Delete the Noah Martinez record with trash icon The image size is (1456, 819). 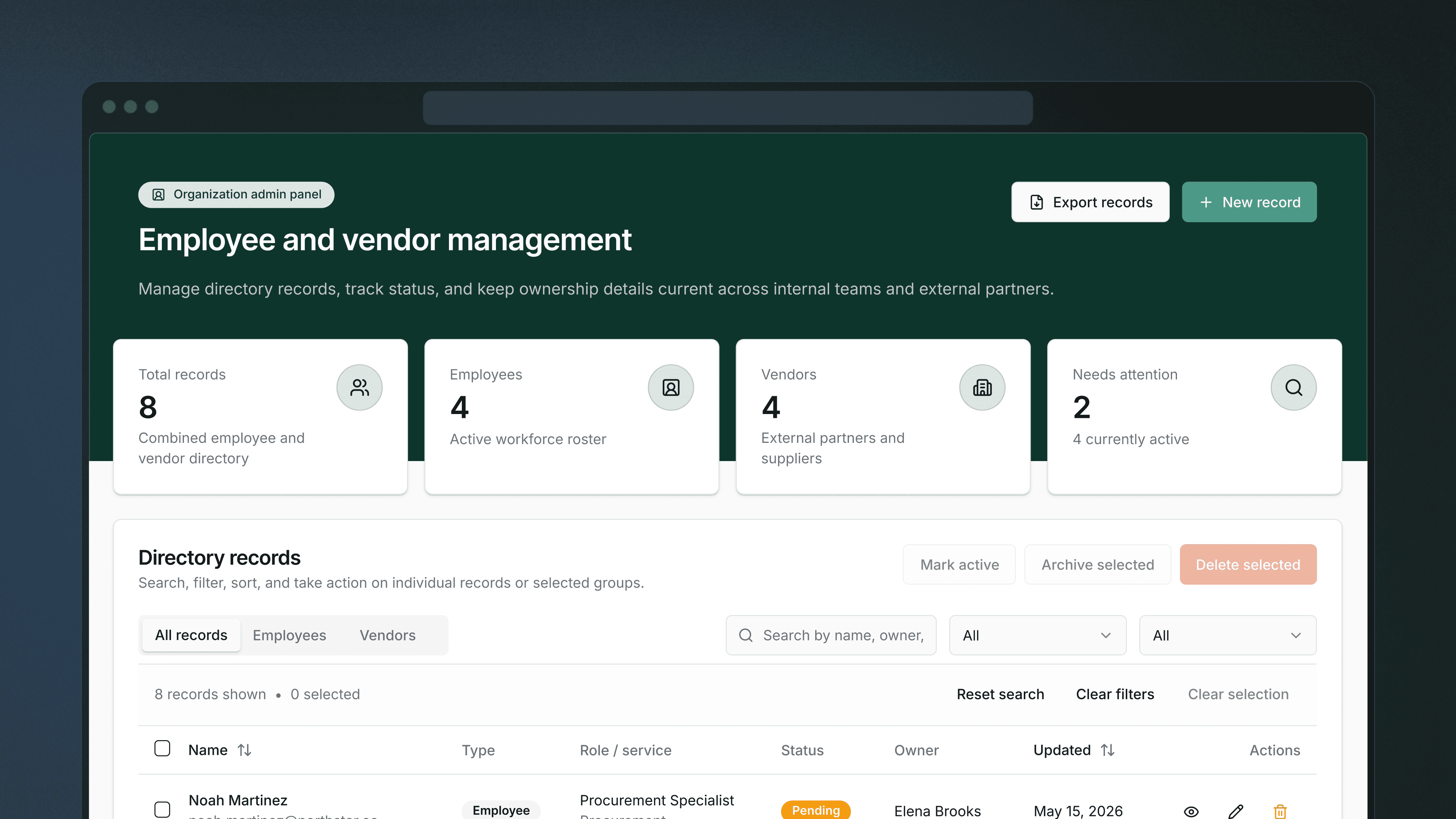pyautogui.click(x=1280, y=812)
